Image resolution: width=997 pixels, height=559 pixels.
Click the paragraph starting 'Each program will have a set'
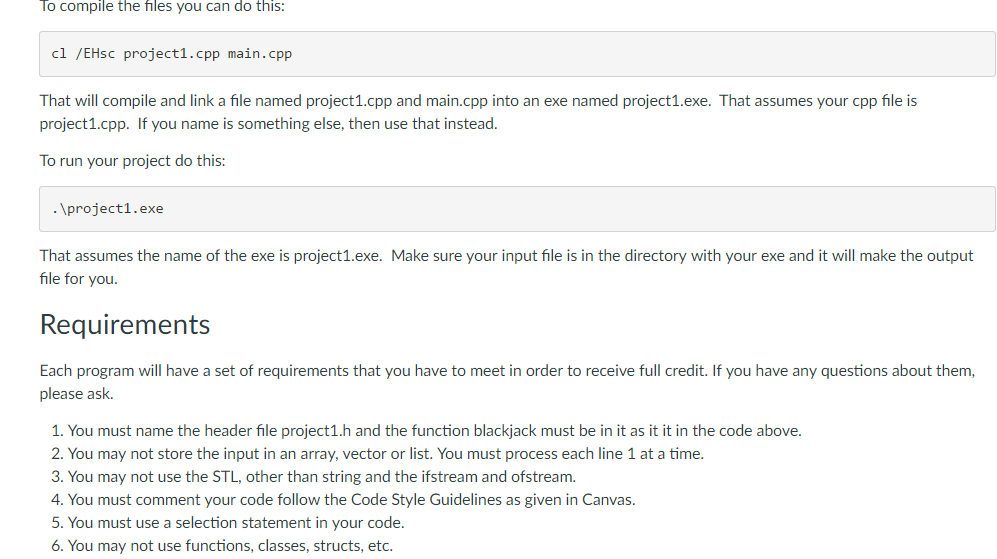507,382
